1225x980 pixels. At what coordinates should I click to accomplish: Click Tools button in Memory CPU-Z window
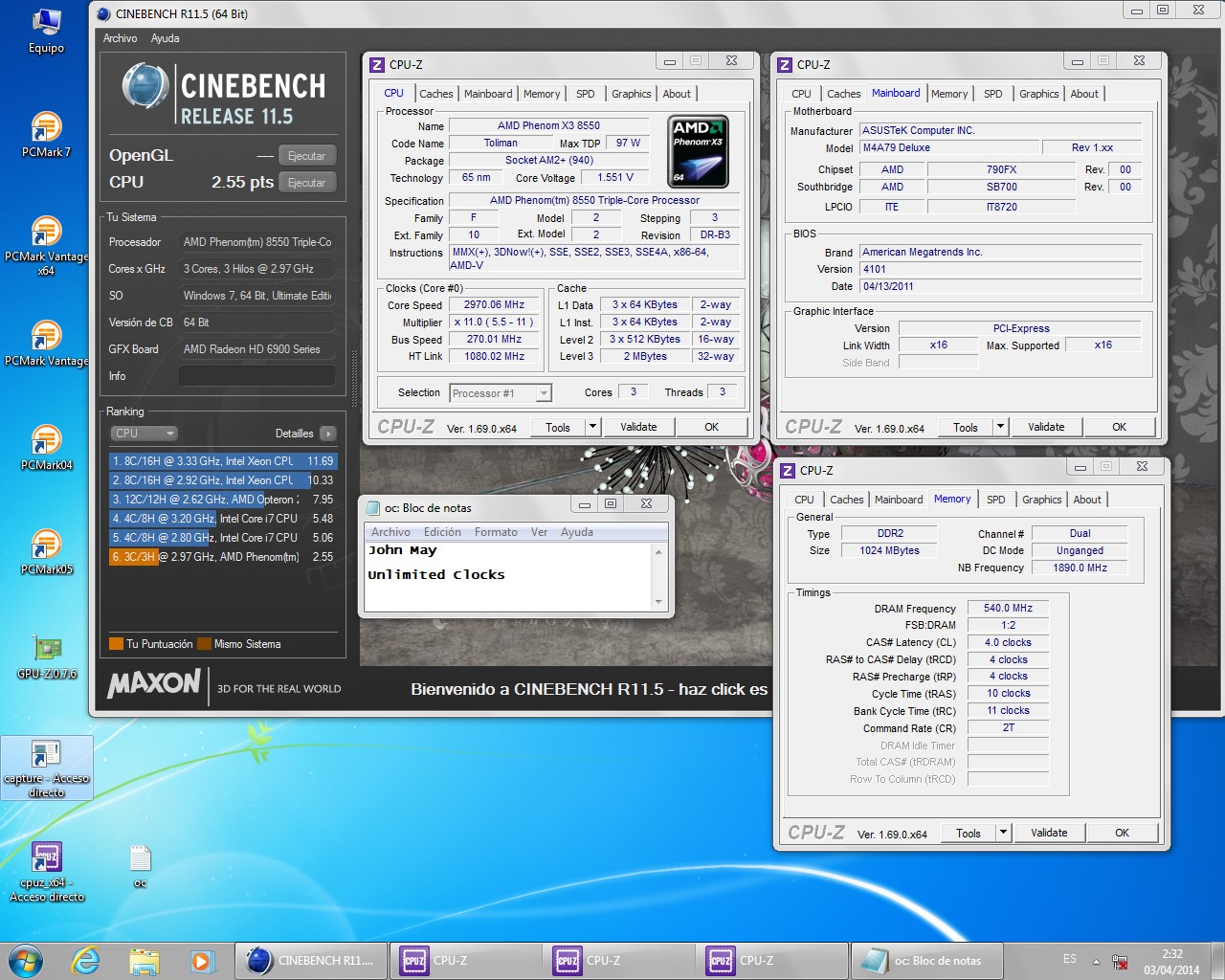[x=968, y=833]
